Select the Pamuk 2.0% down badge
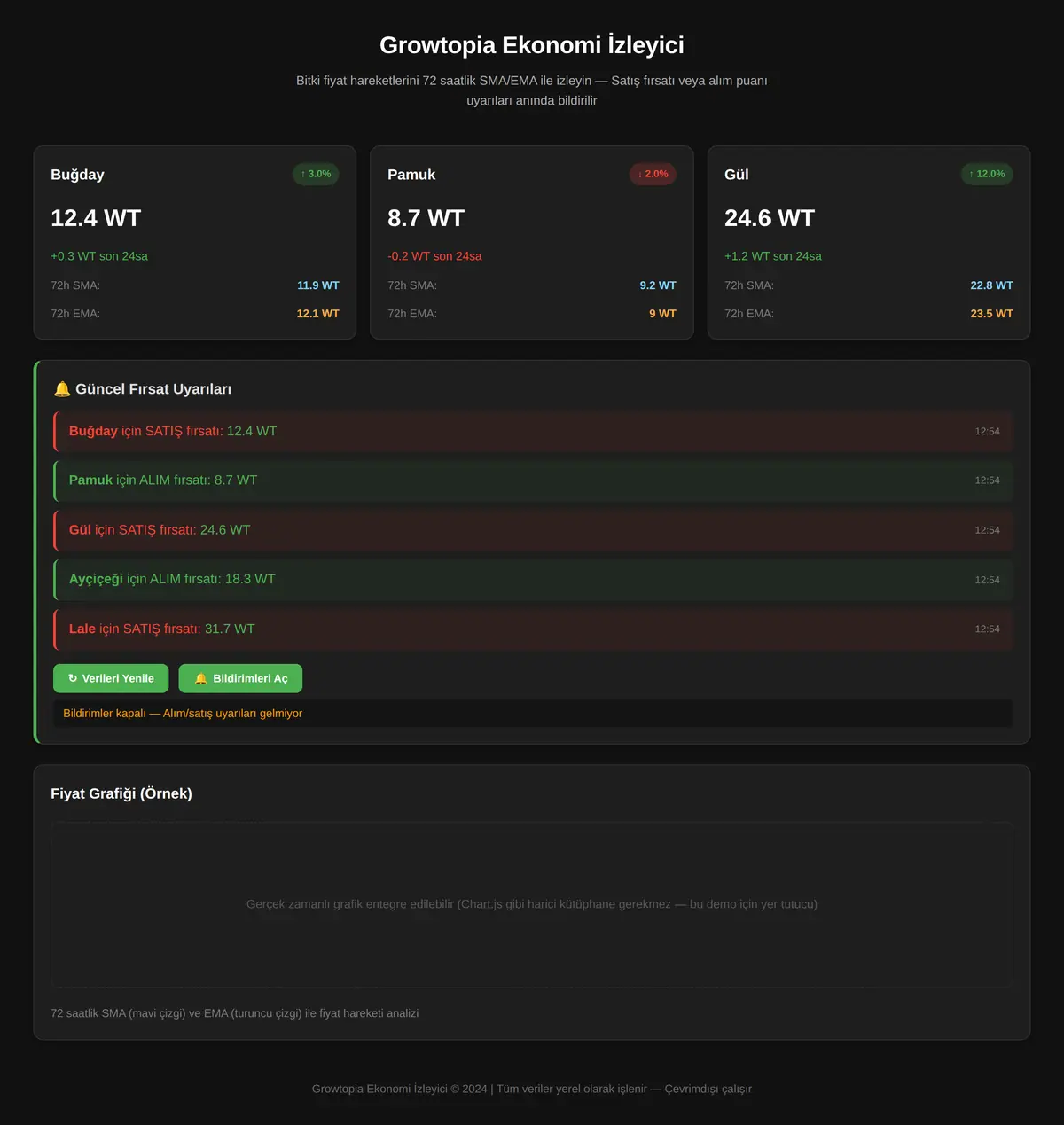The height and width of the screenshot is (1125, 1064). 653,174
